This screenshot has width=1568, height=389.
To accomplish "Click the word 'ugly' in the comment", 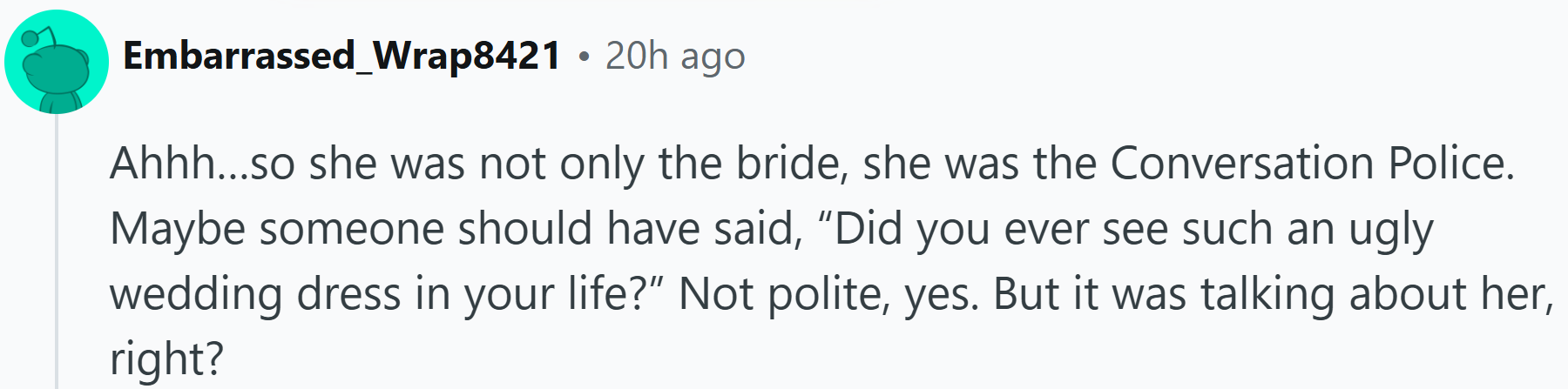I will click(1391, 231).
